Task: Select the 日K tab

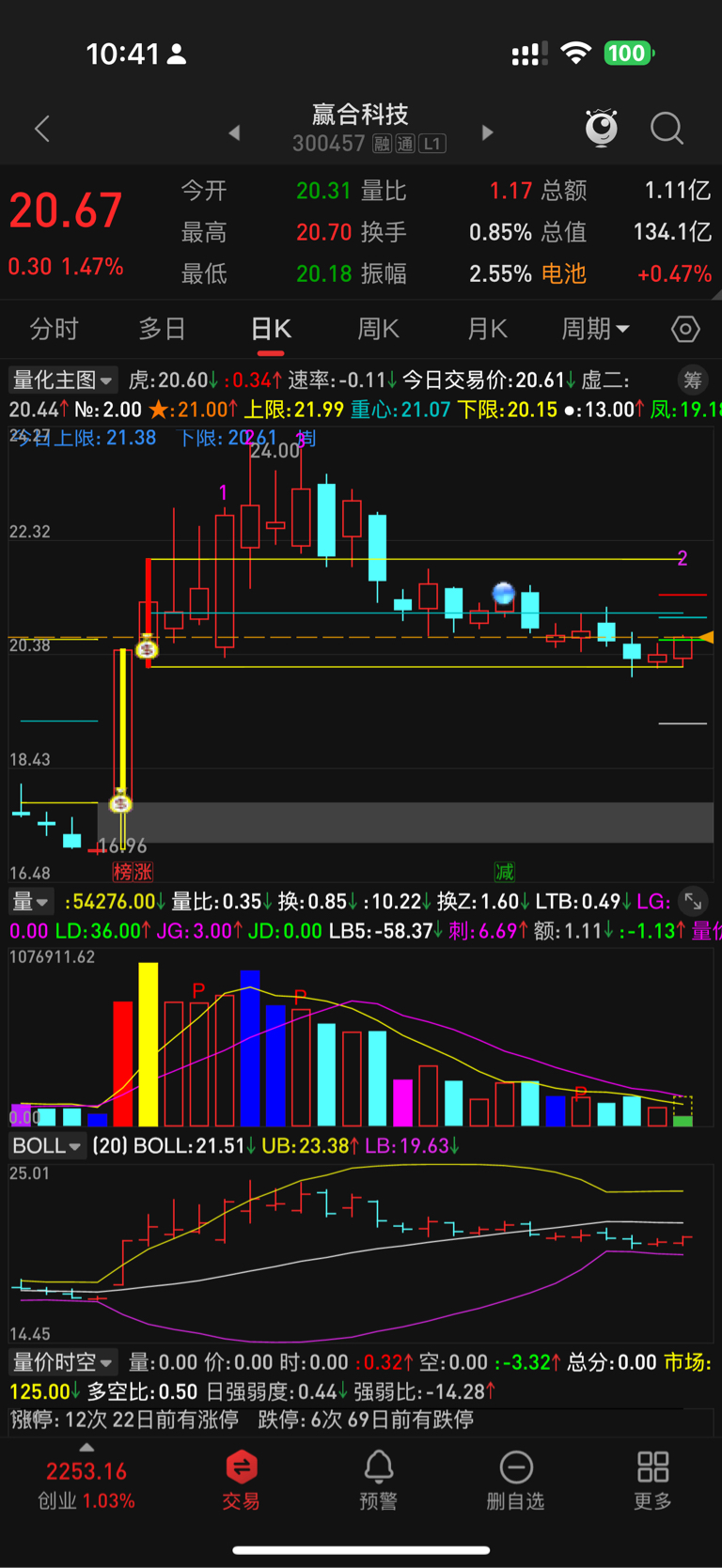Action: point(271,329)
